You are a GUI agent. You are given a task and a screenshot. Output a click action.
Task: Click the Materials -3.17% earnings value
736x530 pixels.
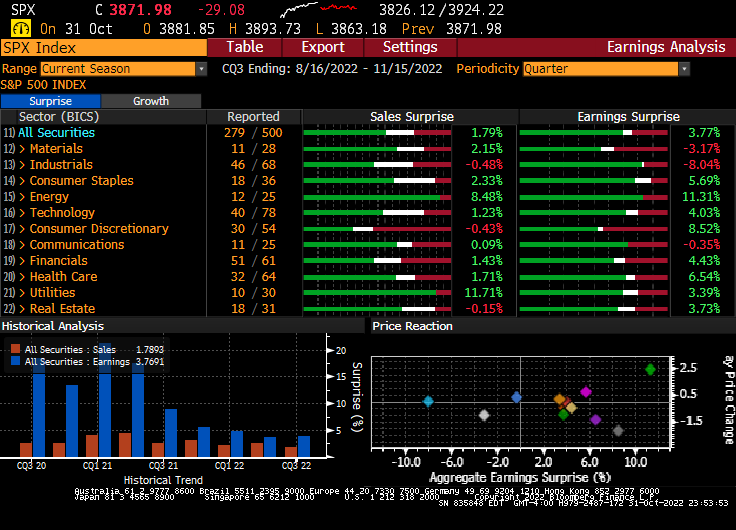click(x=701, y=149)
